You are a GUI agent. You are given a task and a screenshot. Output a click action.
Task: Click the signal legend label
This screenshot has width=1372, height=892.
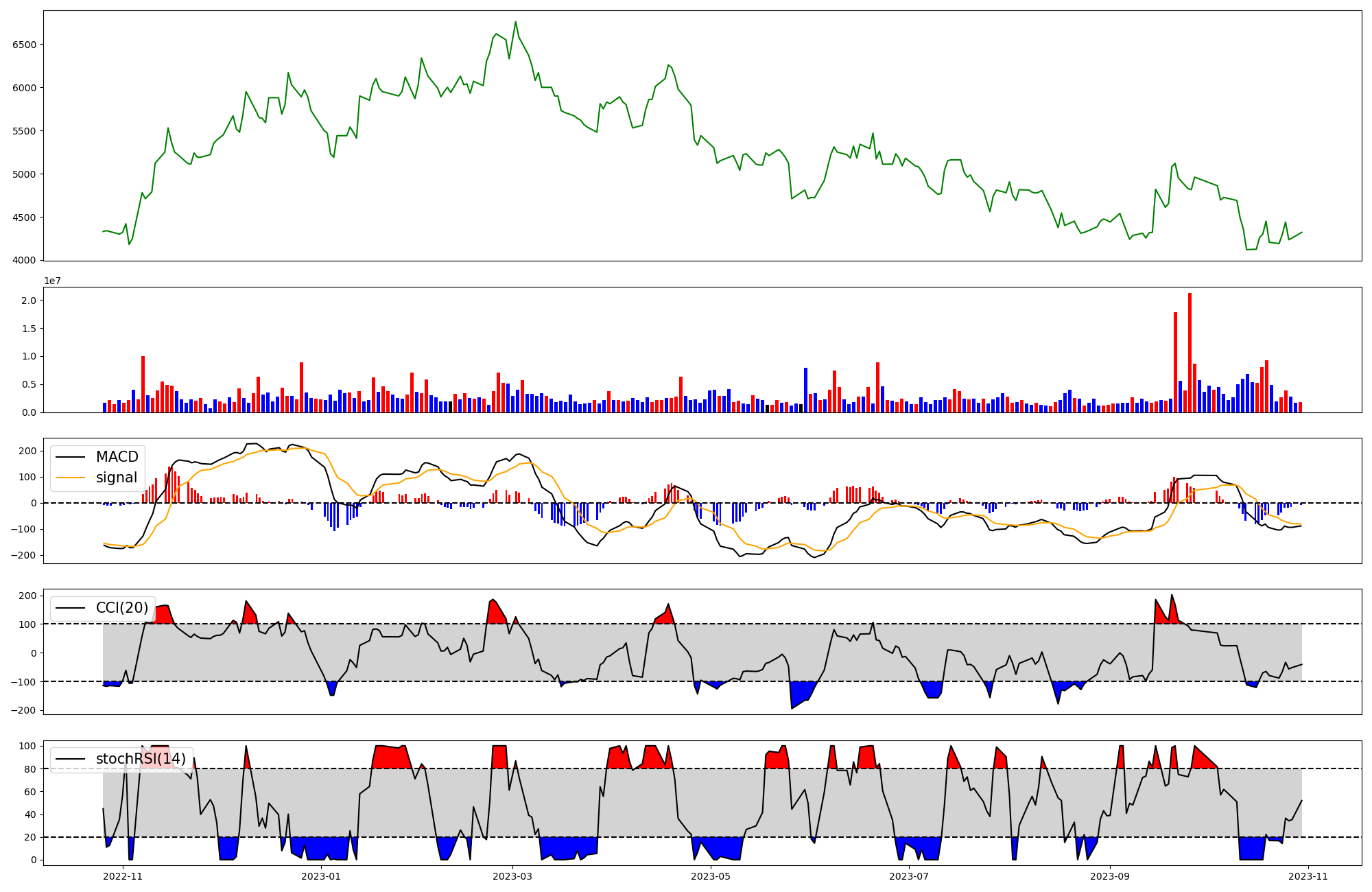117,478
